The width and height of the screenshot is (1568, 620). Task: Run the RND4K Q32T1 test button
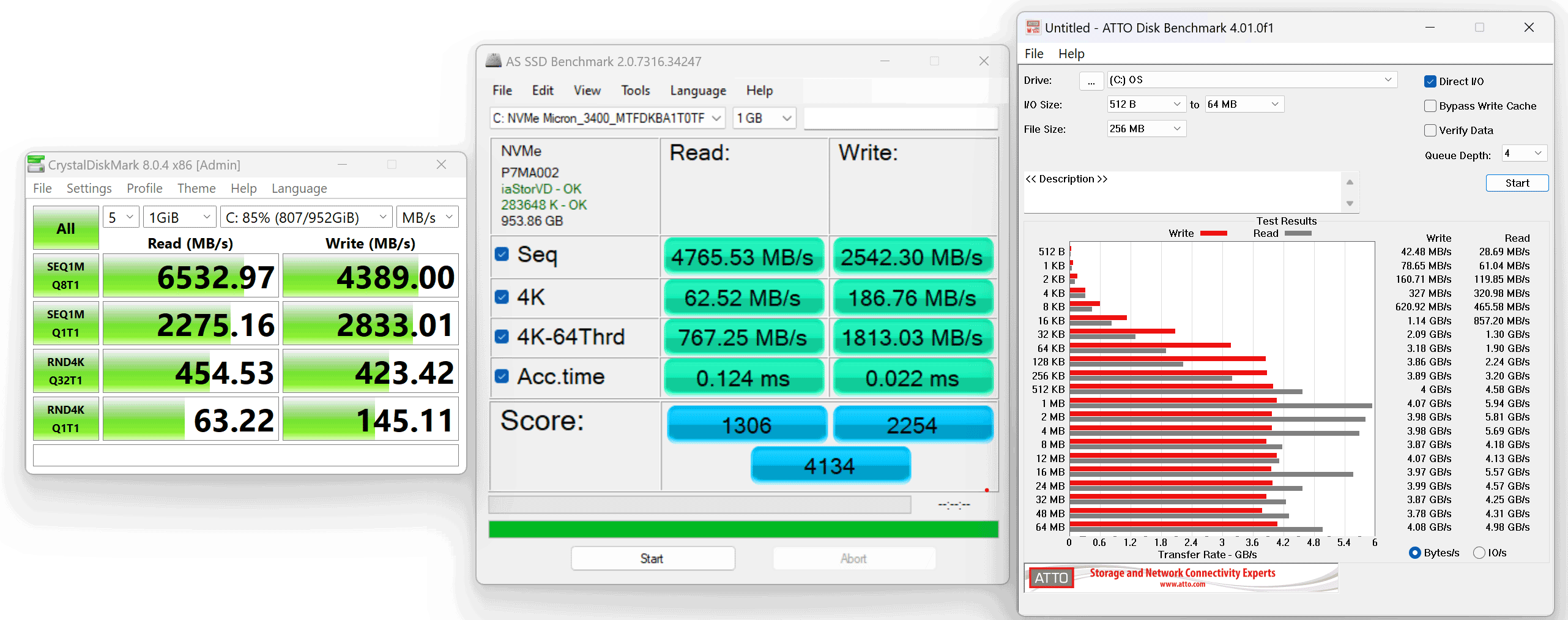coord(66,371)
